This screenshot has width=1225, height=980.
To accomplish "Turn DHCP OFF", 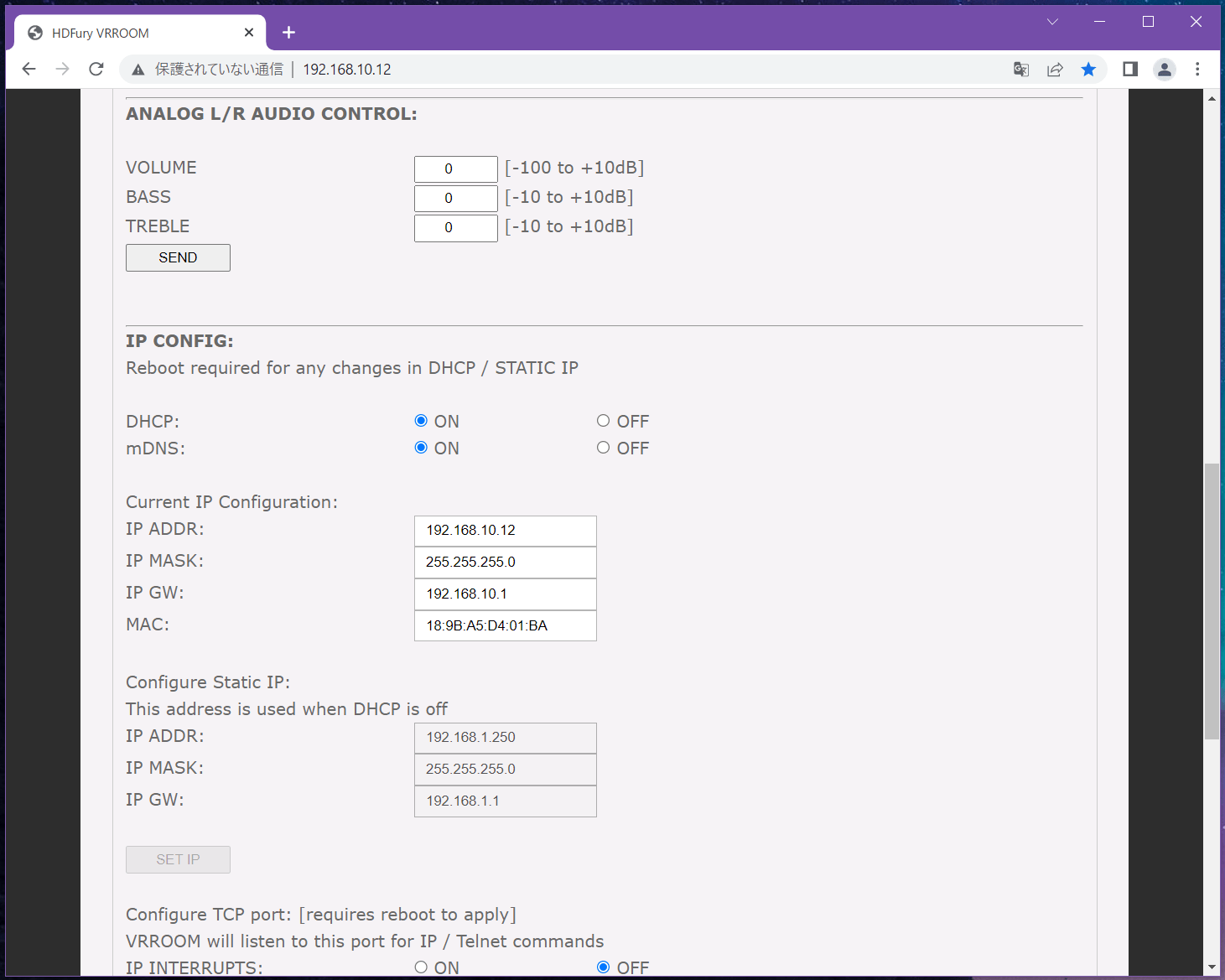I will pos(603,421).
